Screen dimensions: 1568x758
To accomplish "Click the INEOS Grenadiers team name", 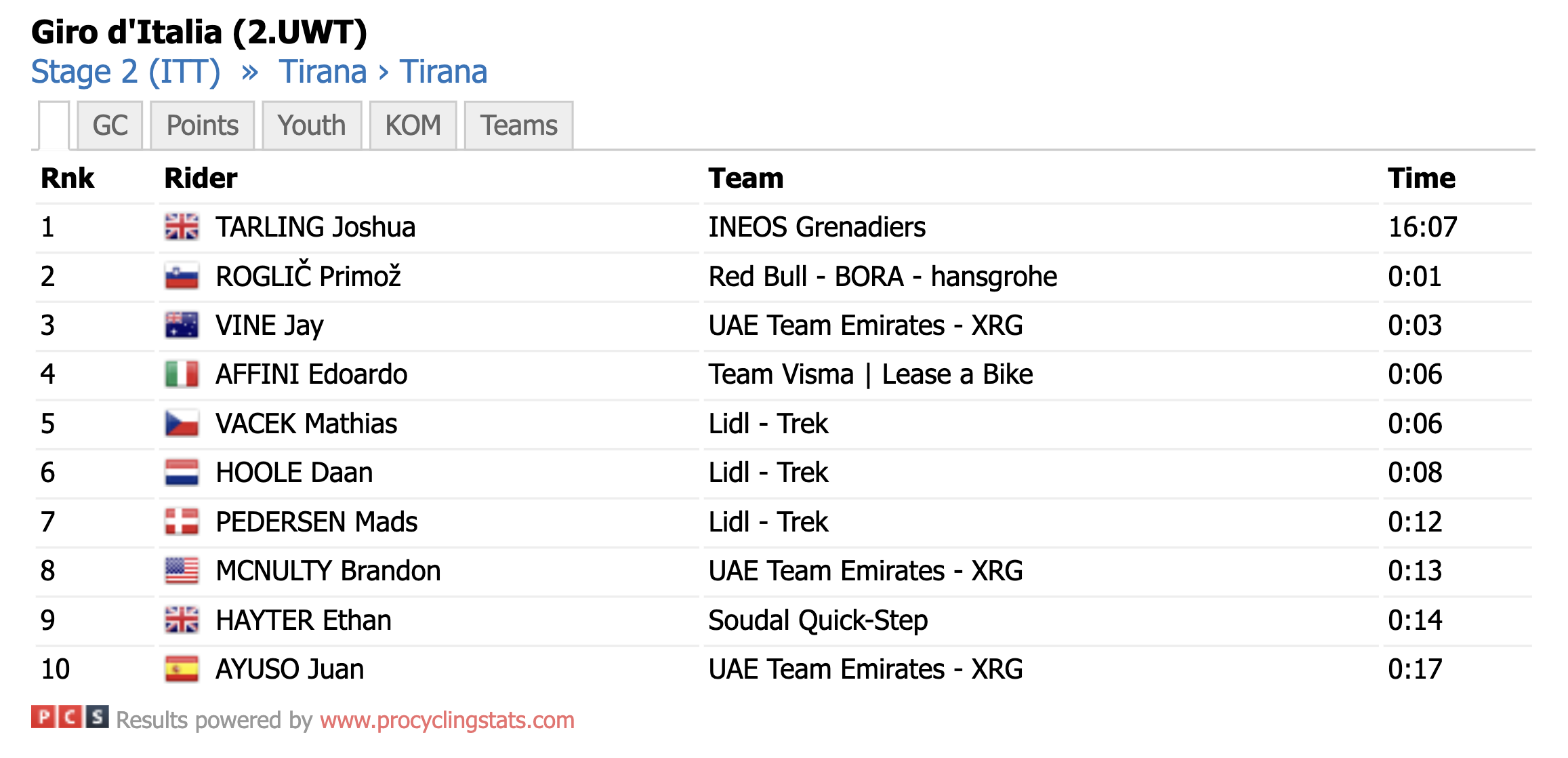I will (x=817, y=227).
